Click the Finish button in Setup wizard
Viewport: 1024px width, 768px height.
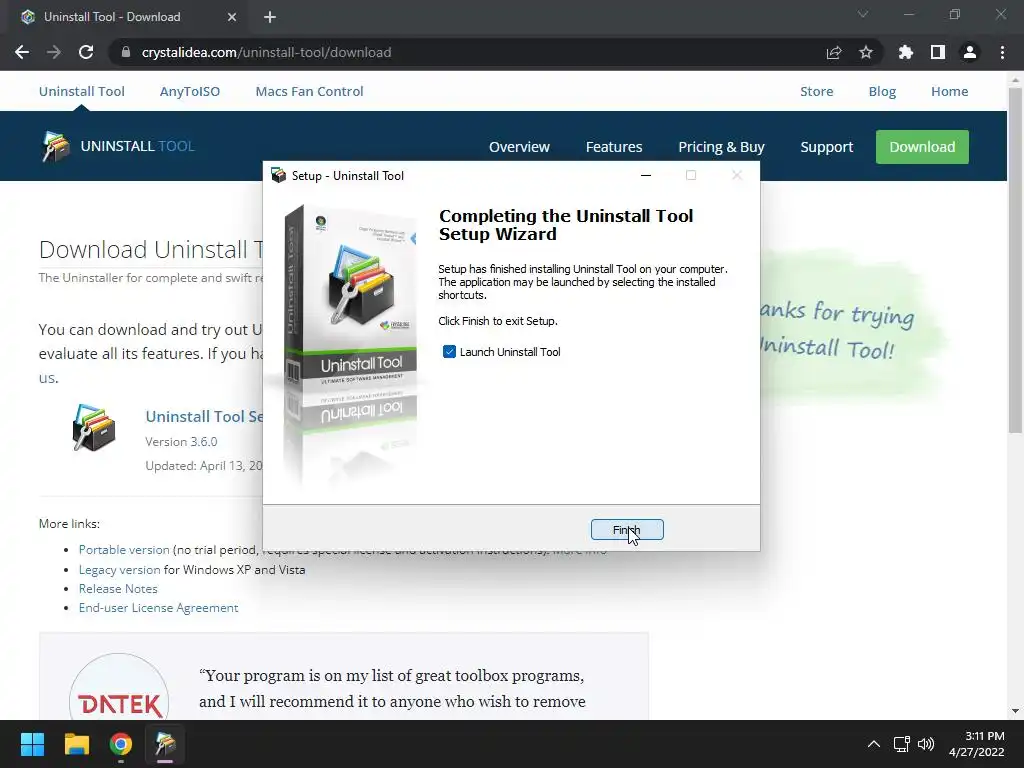pyautogui.click(x=627, y=530)
